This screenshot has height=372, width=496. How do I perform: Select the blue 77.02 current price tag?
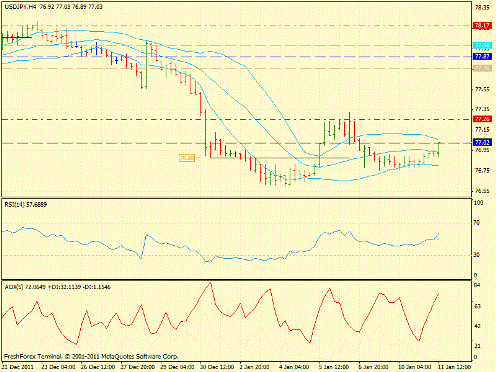point(482,143)
